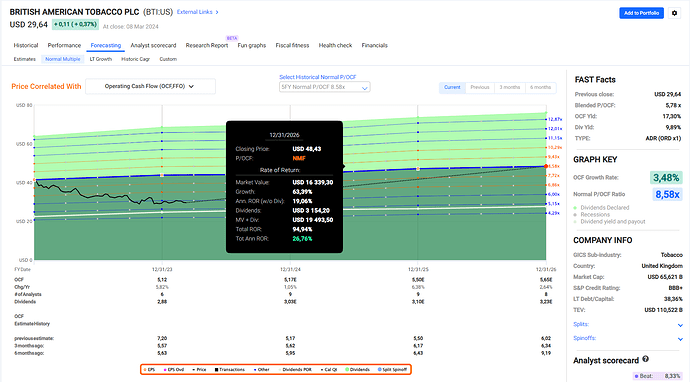
Task: Click the red 8,58x endpoint marker on chart
Action: coord(546,166)
